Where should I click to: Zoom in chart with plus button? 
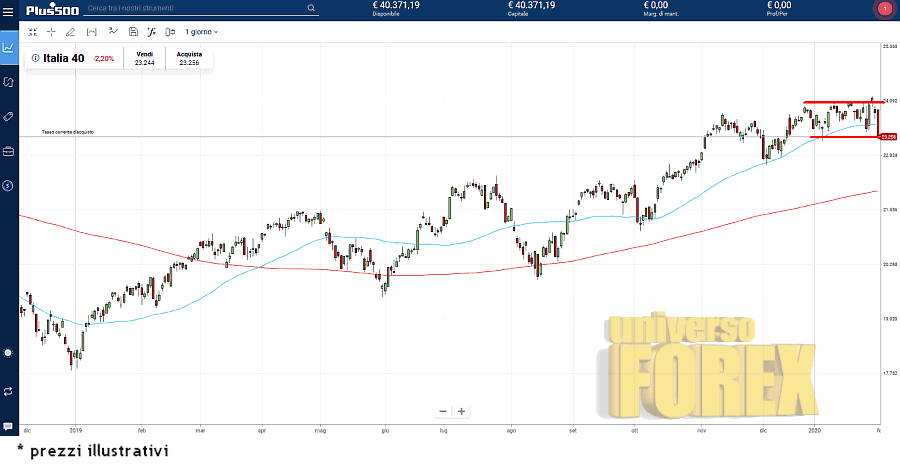(461, 411)
